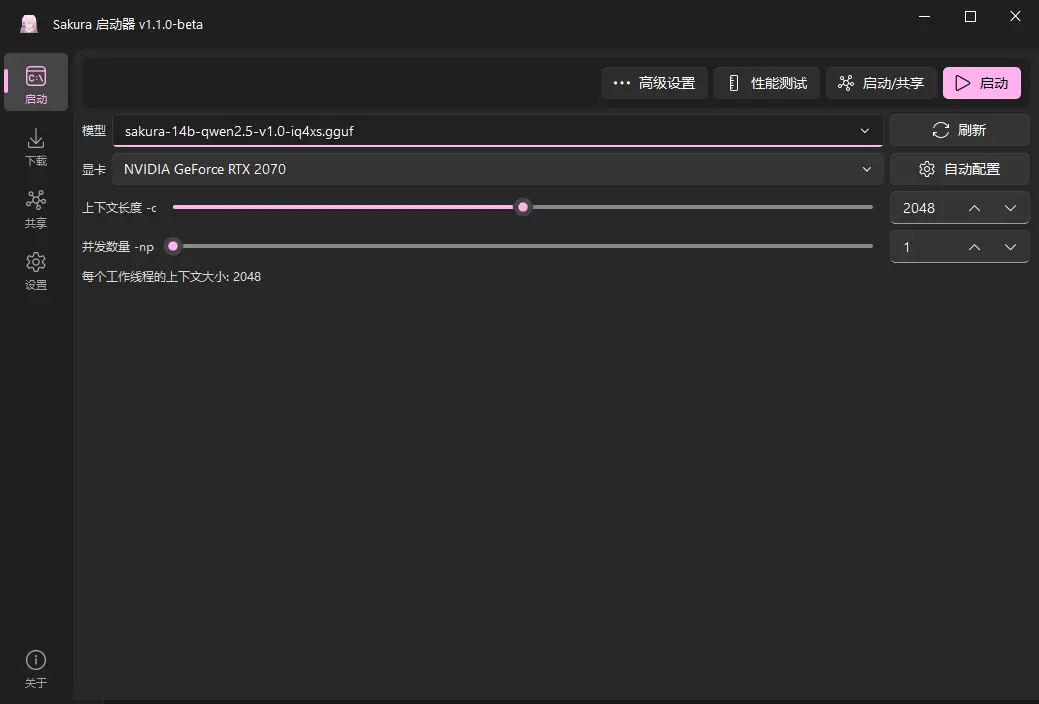Click the 启动/共享 launch and share button
Viewport: 1039px width, 704px height.
click(881, 83)
